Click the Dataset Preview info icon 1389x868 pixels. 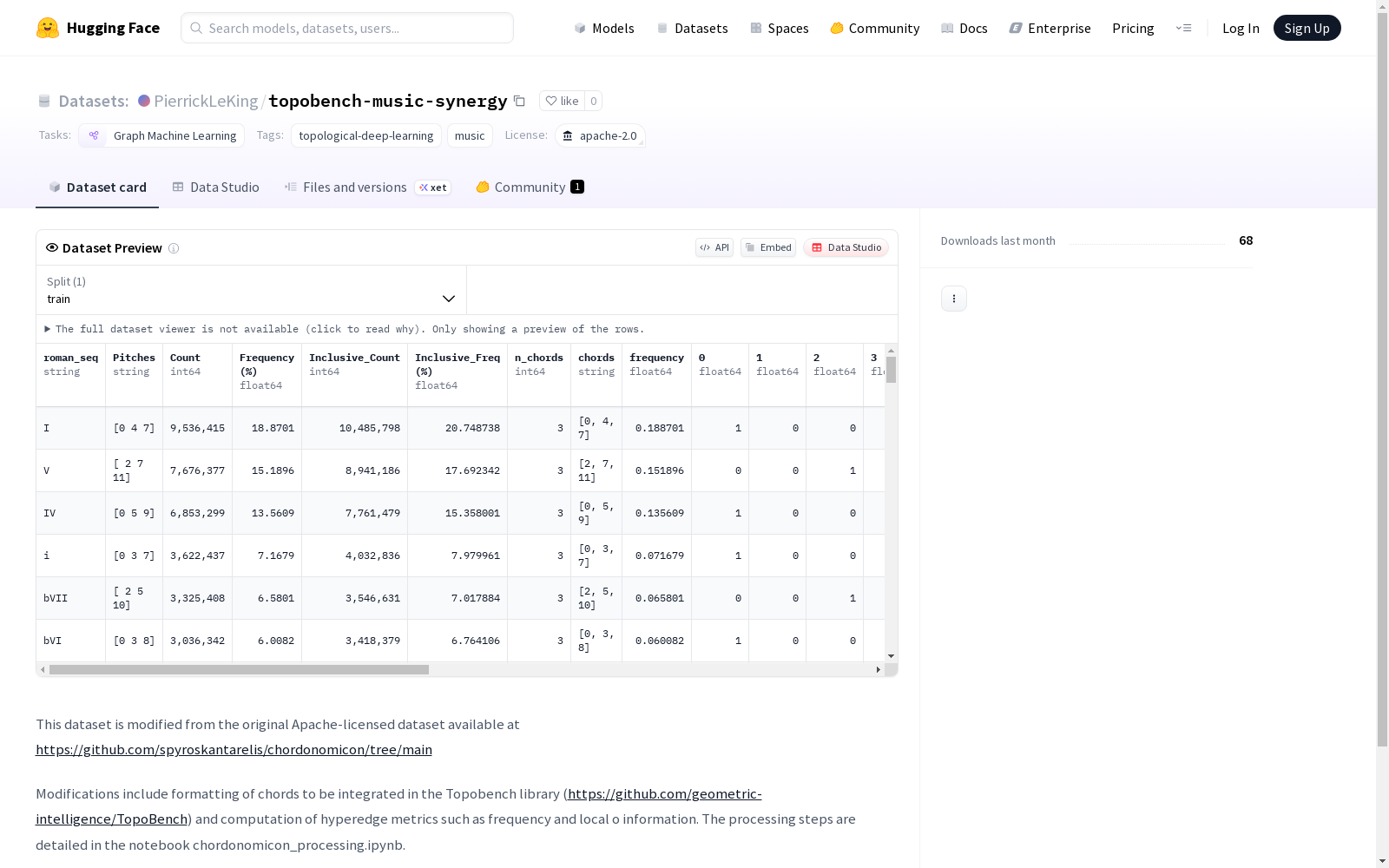(174, 248)
